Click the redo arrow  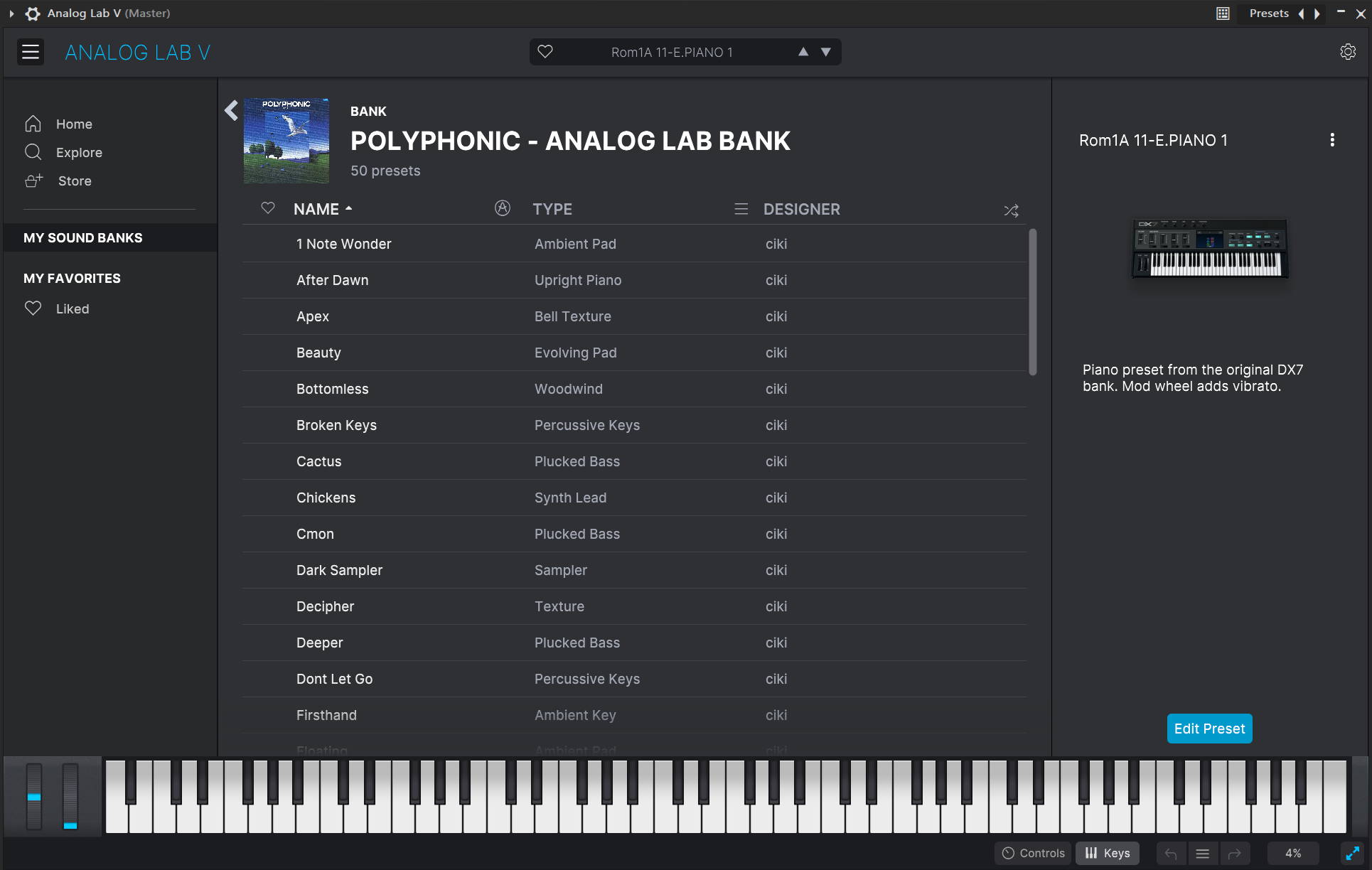click(x=1235, y=854)
